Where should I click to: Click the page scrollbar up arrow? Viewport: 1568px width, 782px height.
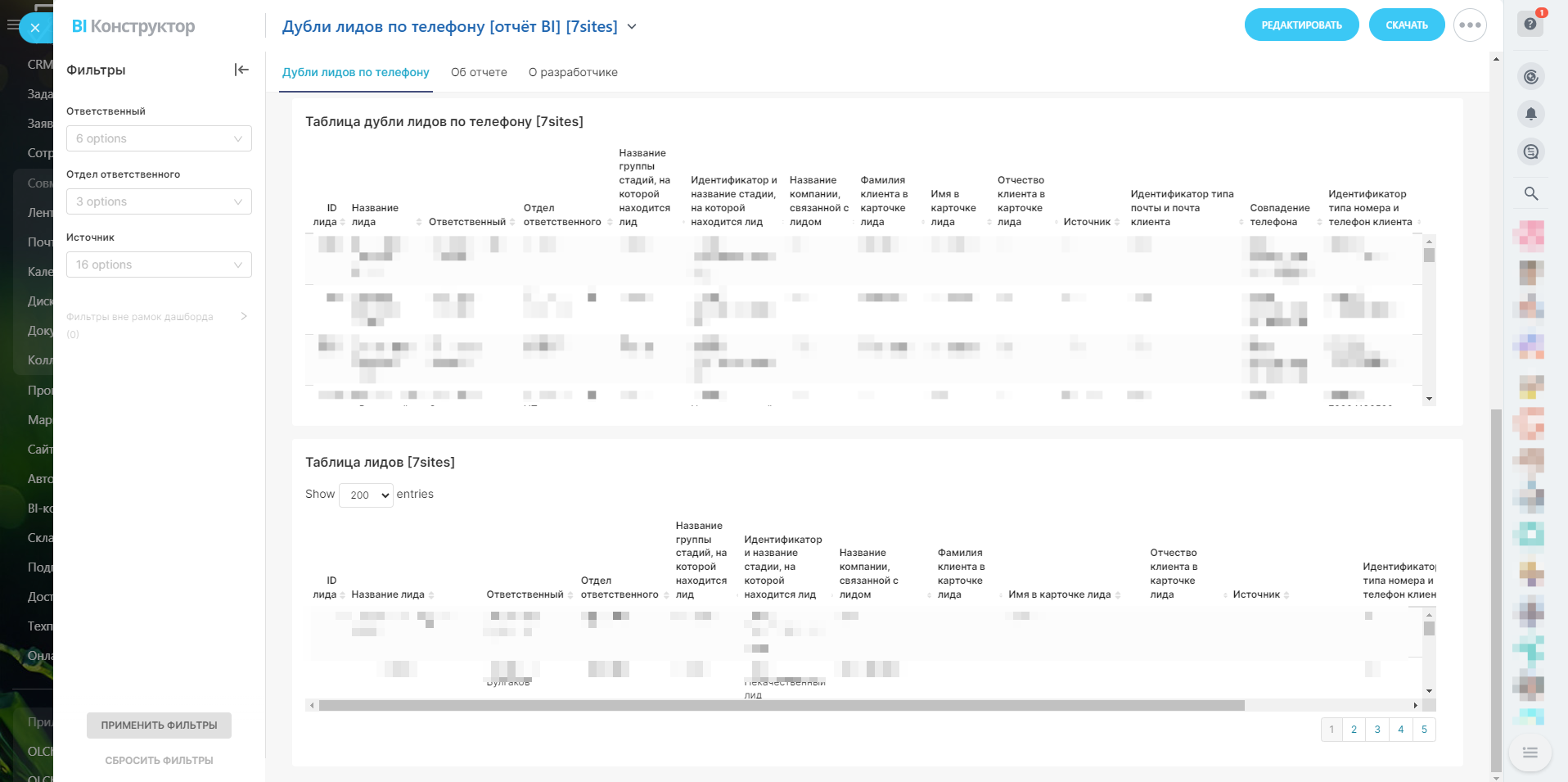[x=1496, y=59]
